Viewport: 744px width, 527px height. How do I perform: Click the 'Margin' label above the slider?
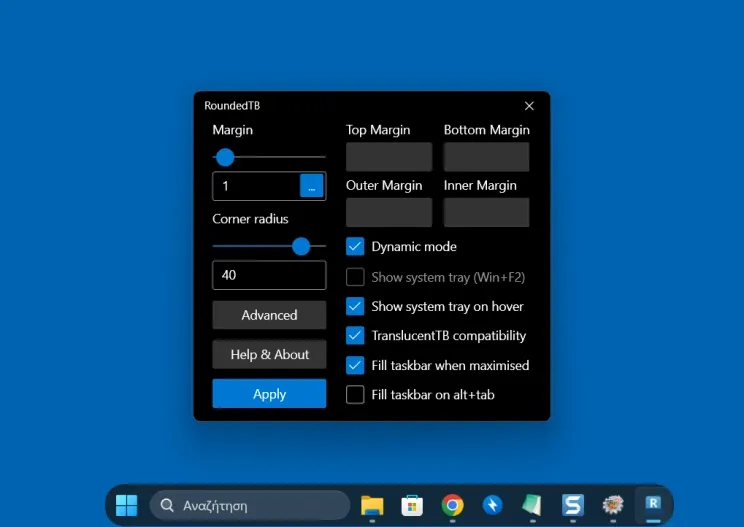pyautogui.click(x=232, y=130)
